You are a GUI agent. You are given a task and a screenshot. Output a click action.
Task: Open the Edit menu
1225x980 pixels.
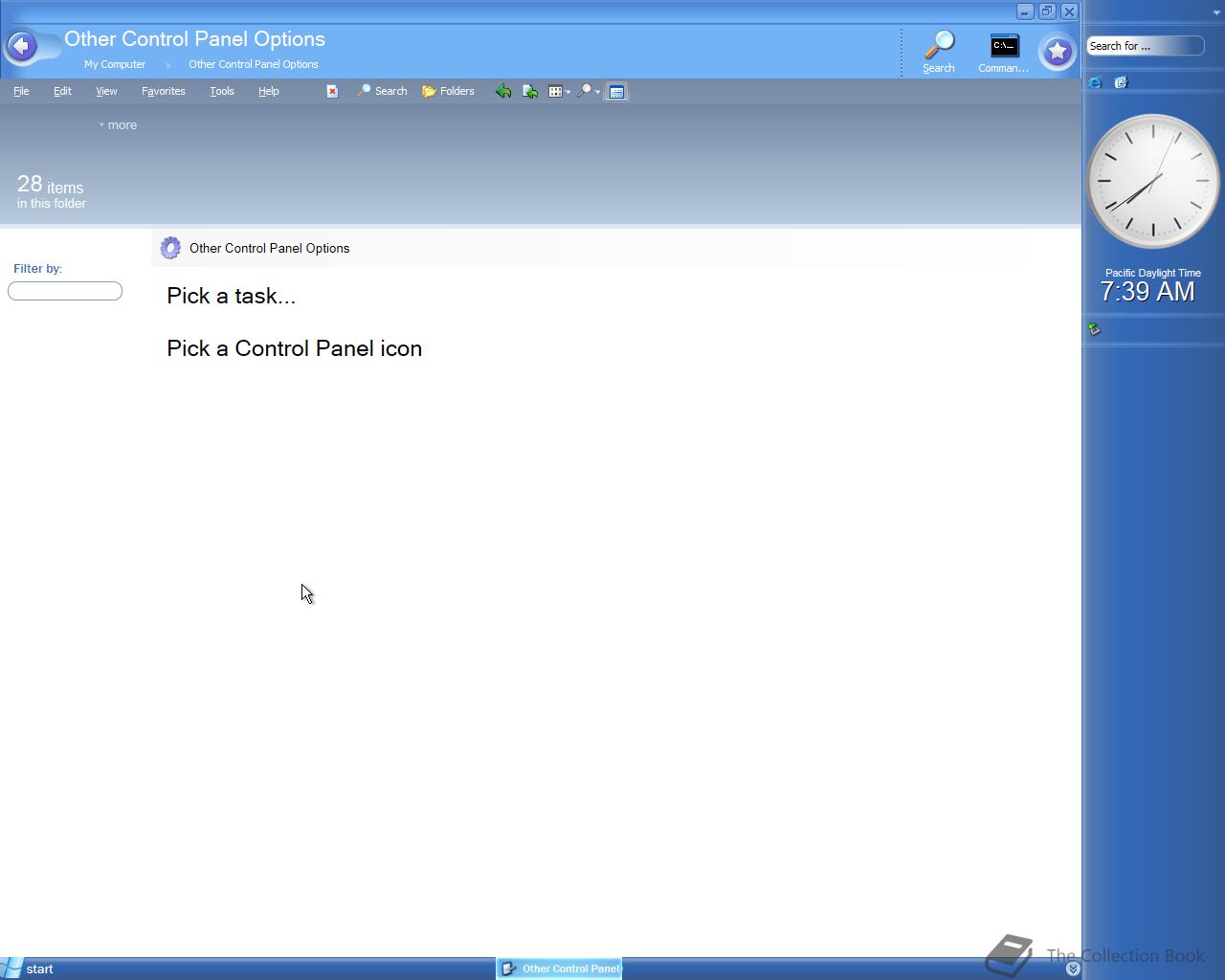[x=62, y=91]
